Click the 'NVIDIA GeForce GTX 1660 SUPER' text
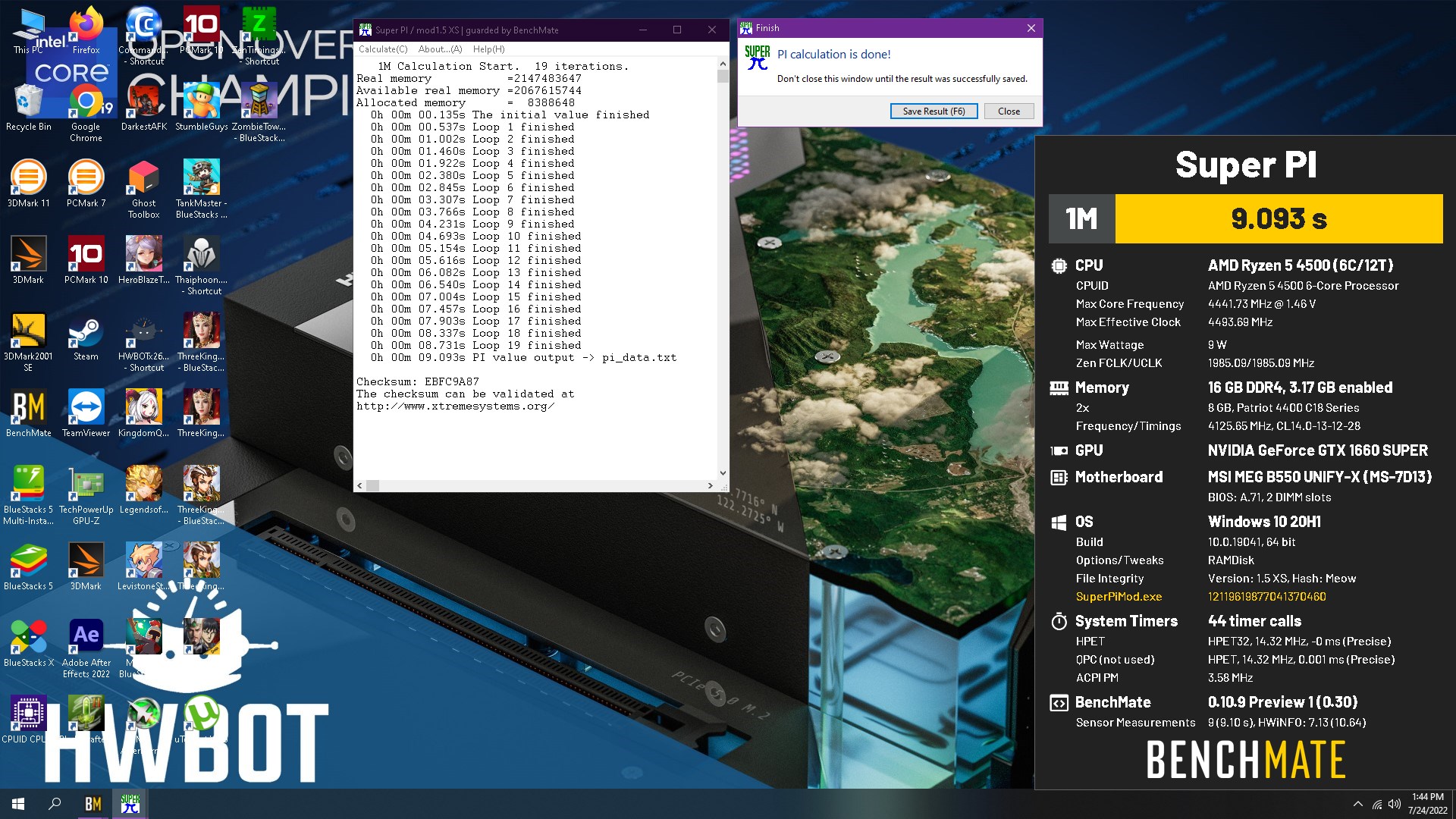The image size is (1456, 819). [1317, 450]
